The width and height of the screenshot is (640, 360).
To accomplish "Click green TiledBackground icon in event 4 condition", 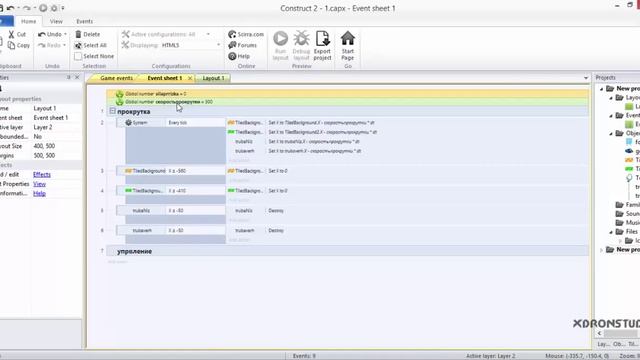I will click(128, 191).
